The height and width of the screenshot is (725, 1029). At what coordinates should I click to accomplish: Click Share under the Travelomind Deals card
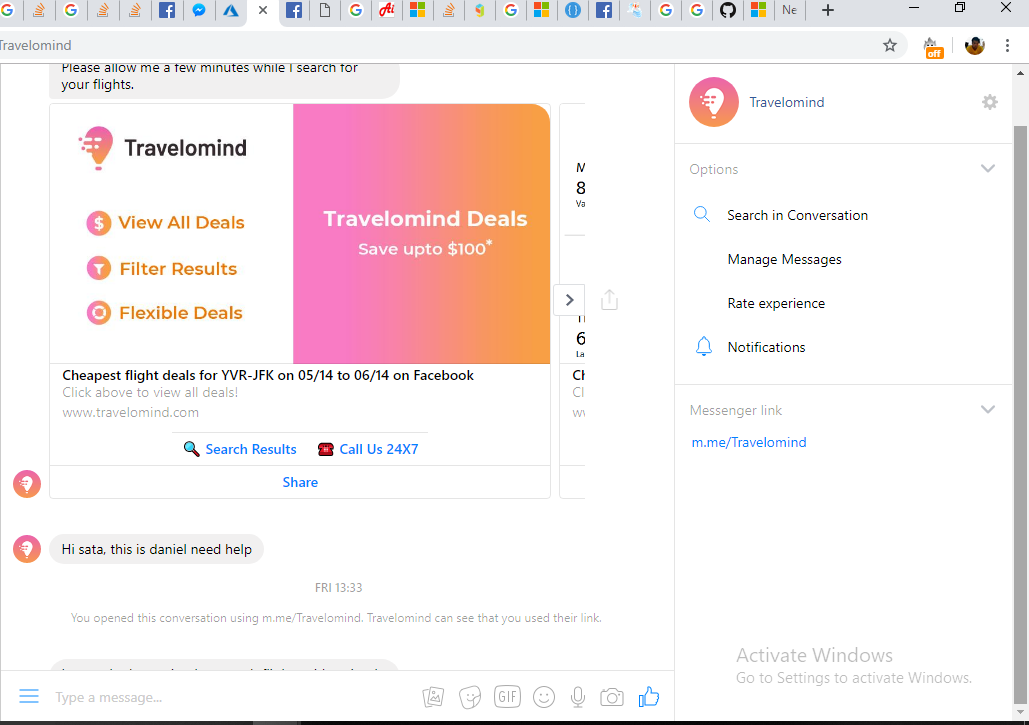pyautogui.click(x=299, y=481)
